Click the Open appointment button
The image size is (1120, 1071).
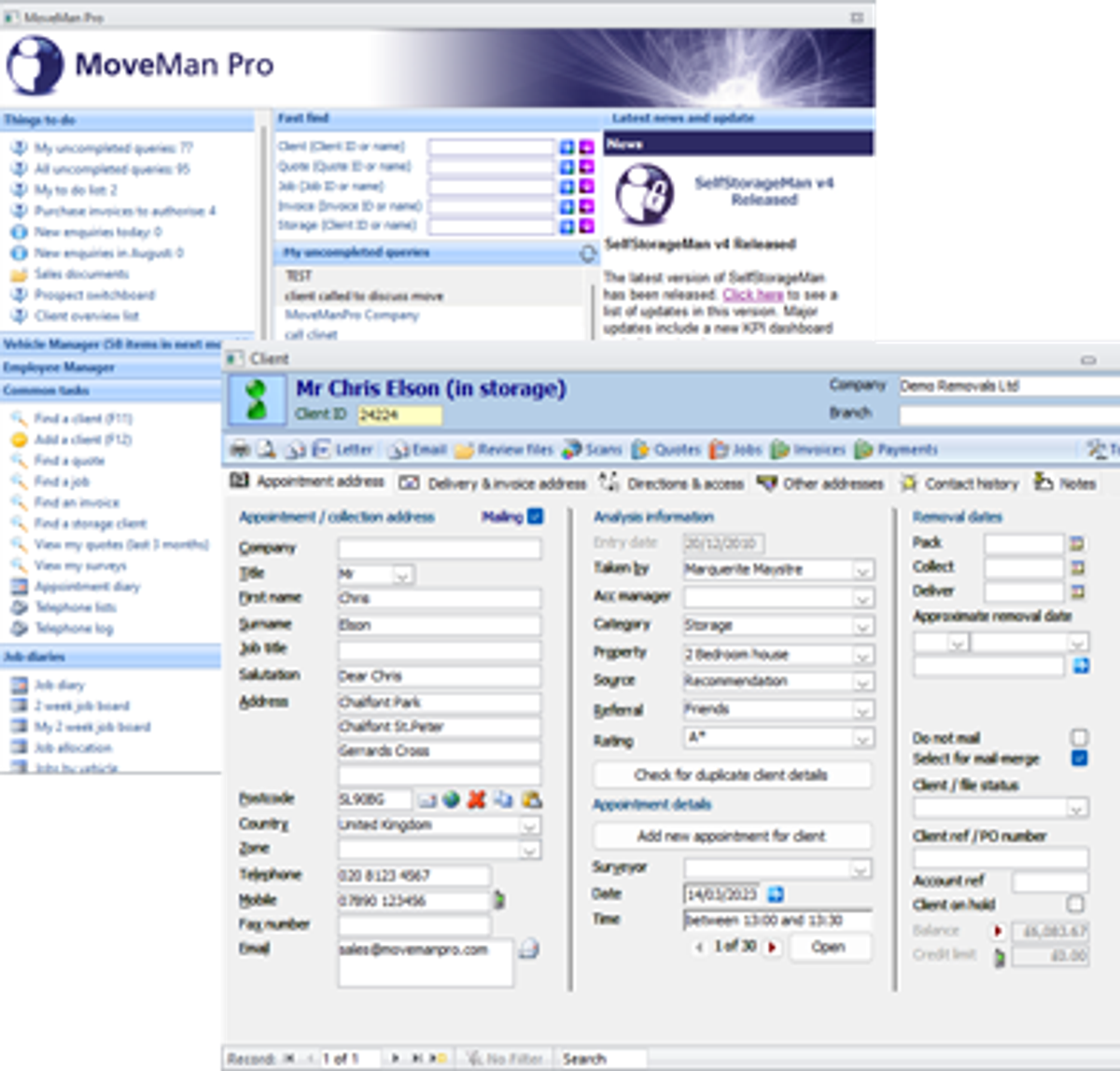click(829, 947)
